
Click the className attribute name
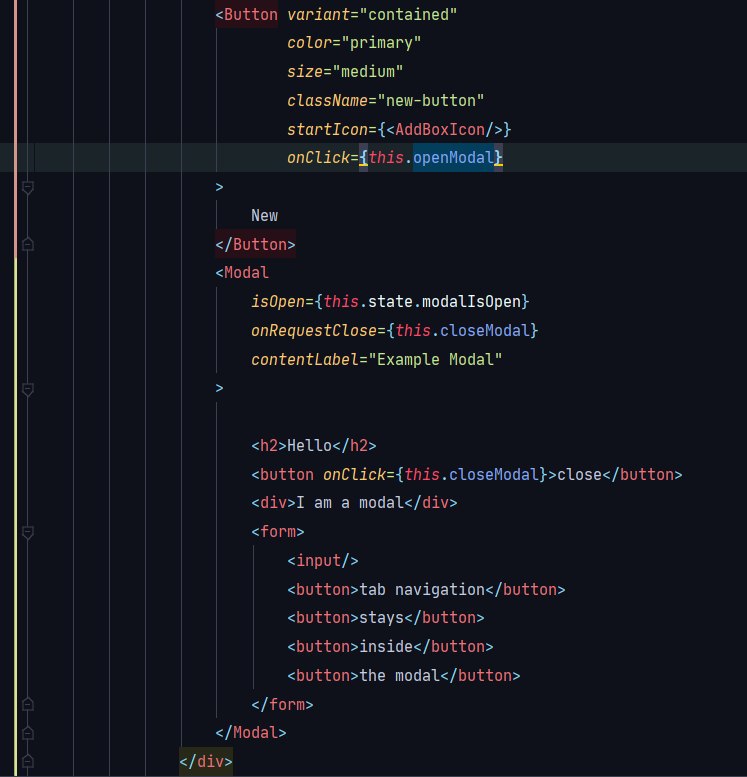click(x=327, y=101)
